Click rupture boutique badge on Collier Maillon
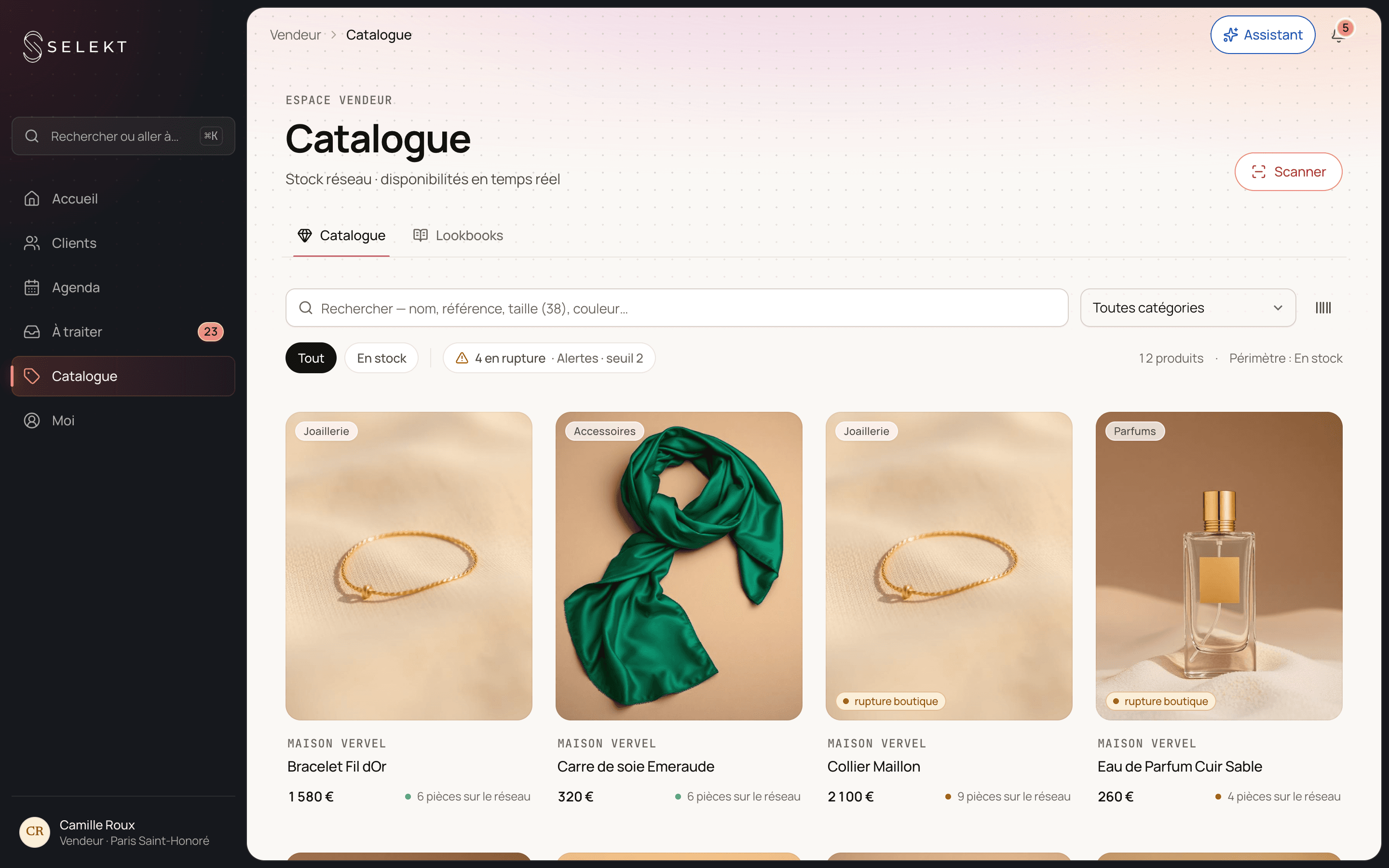Screen dimensions: 1389x868 (x=890, y=701)
